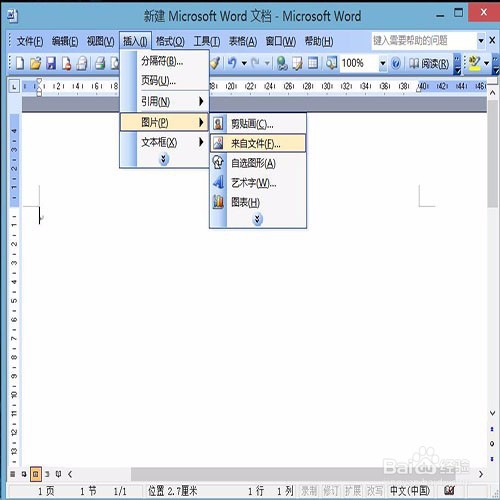Click the Undo arrow icon
Image resolution: width=500 pixels, height=500 pixels.
point(232,63)
